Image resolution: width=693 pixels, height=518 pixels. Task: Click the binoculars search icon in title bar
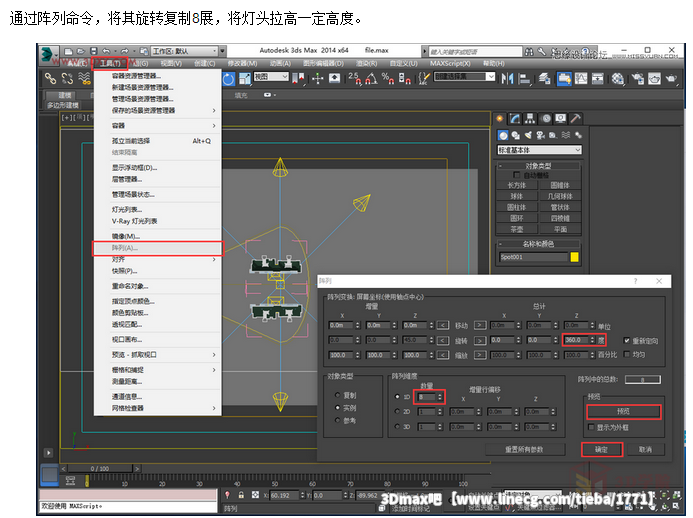click(x=529, y=52)
